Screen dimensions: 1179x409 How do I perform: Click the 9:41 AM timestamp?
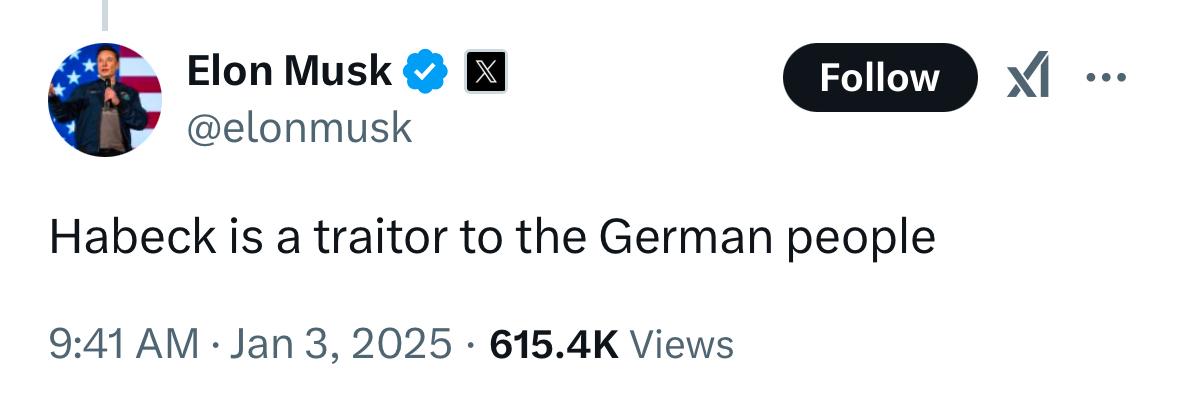pyautogui.click(x=123, y=344)
